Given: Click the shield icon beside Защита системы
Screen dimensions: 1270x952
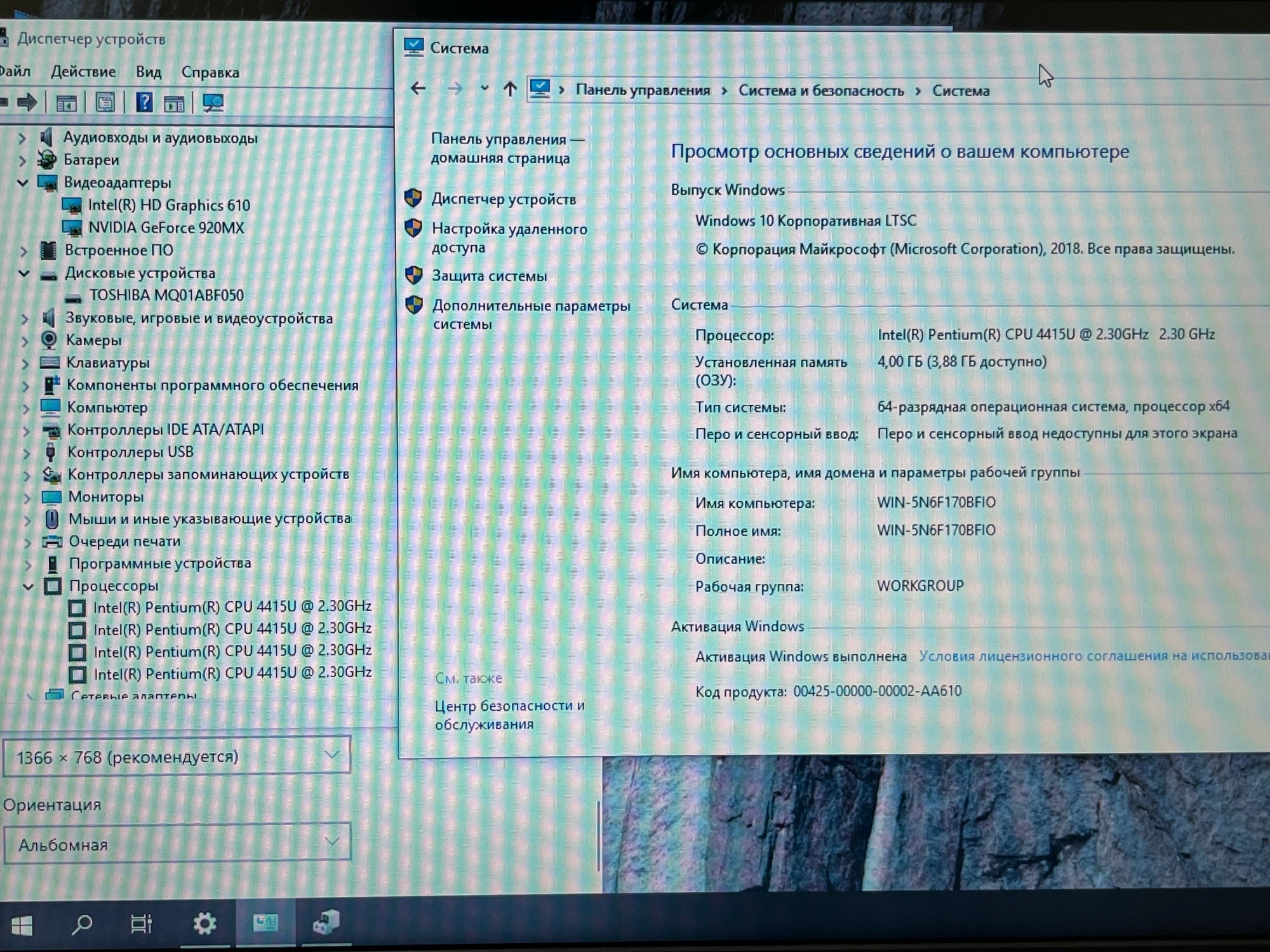Looking at the screenshot, I should (x=414, y=275).
